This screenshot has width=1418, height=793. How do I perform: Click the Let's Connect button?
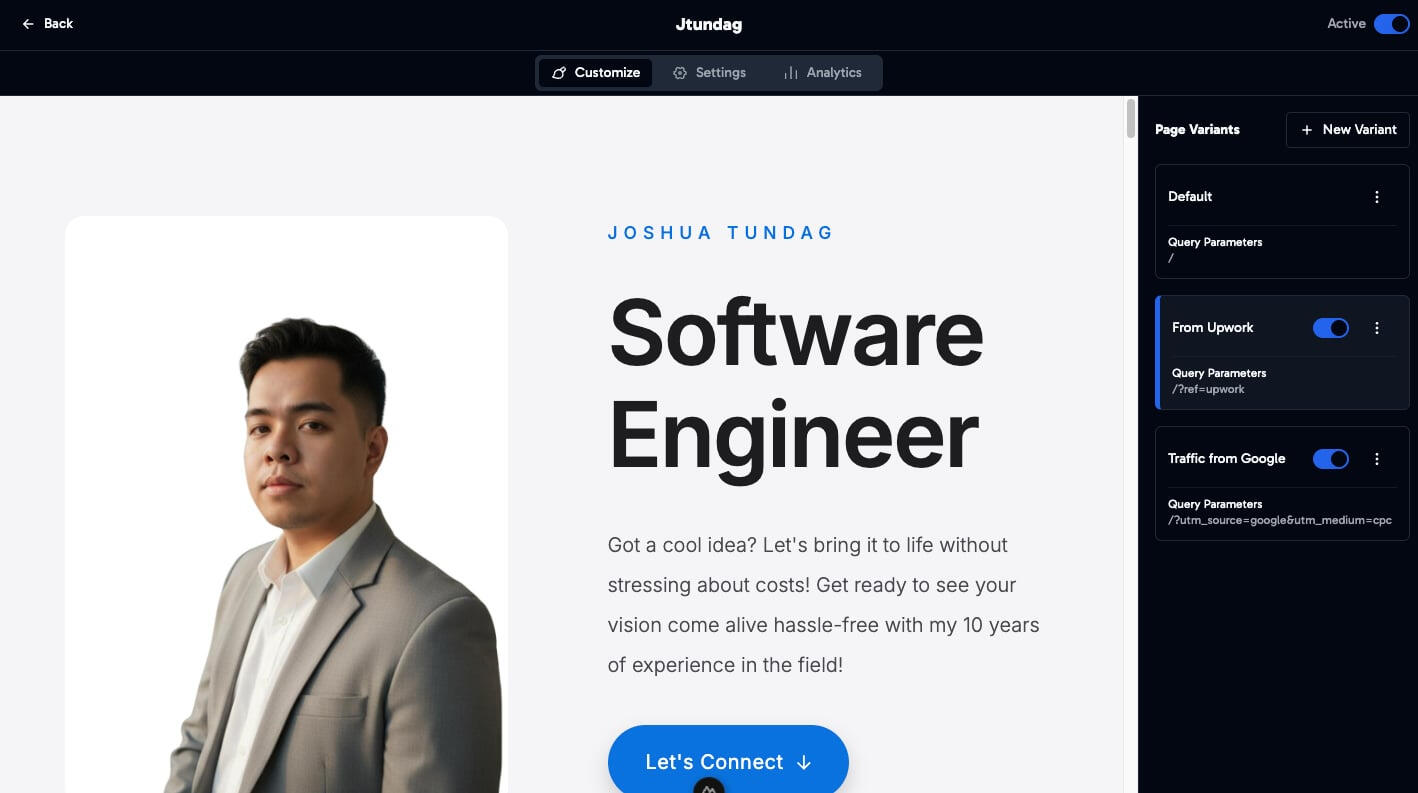[728, 761]
